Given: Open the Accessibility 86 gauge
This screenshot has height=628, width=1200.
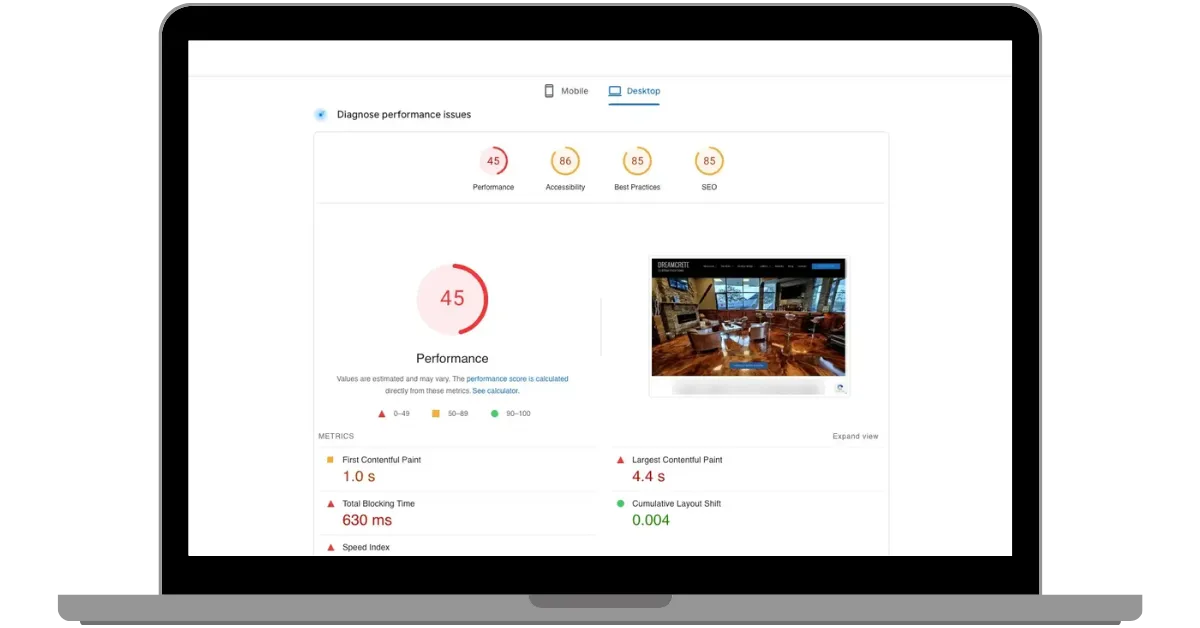Looking at the screenshot, I should (565, 161).
